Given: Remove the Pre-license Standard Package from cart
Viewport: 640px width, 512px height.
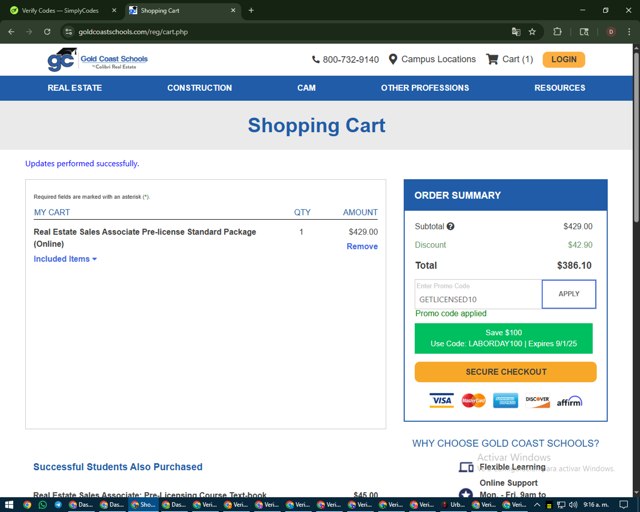Looking at the screenshot, I should (362, 246).
